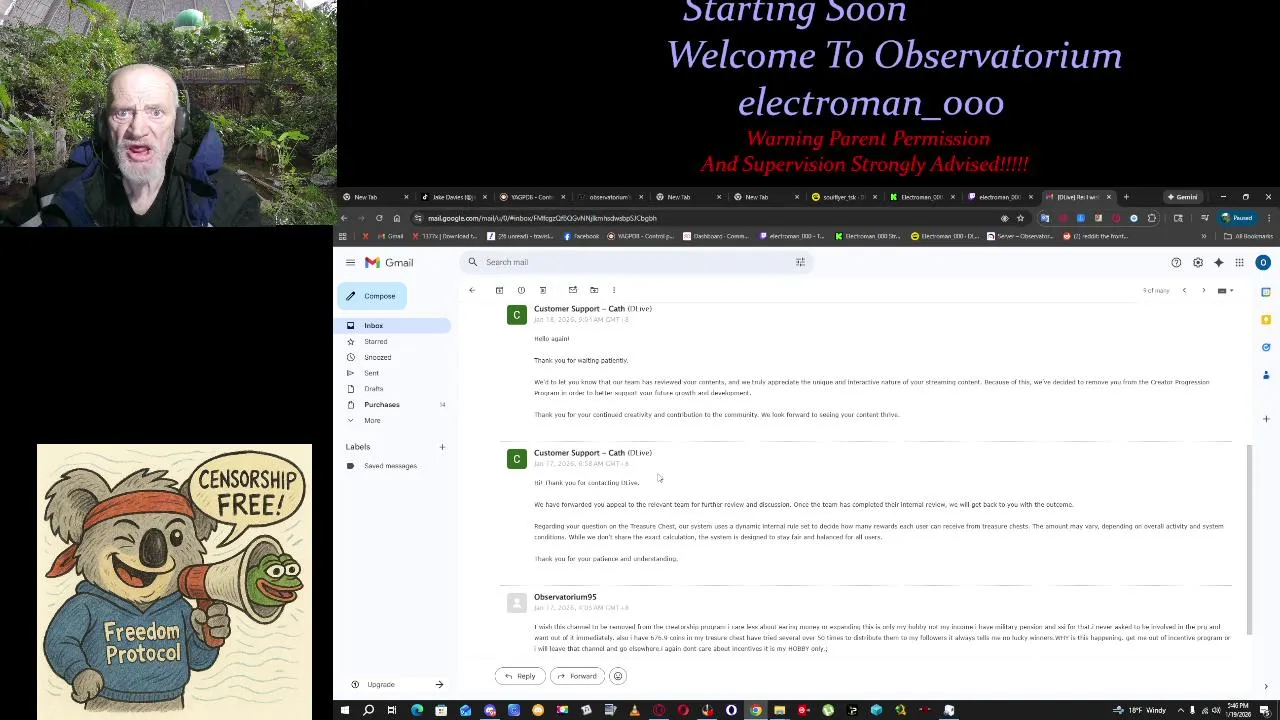Viewport: 1280px width, 720px height.
Task: Open the Gmail main menu hamburger
Action: click(x=350, y=262)
